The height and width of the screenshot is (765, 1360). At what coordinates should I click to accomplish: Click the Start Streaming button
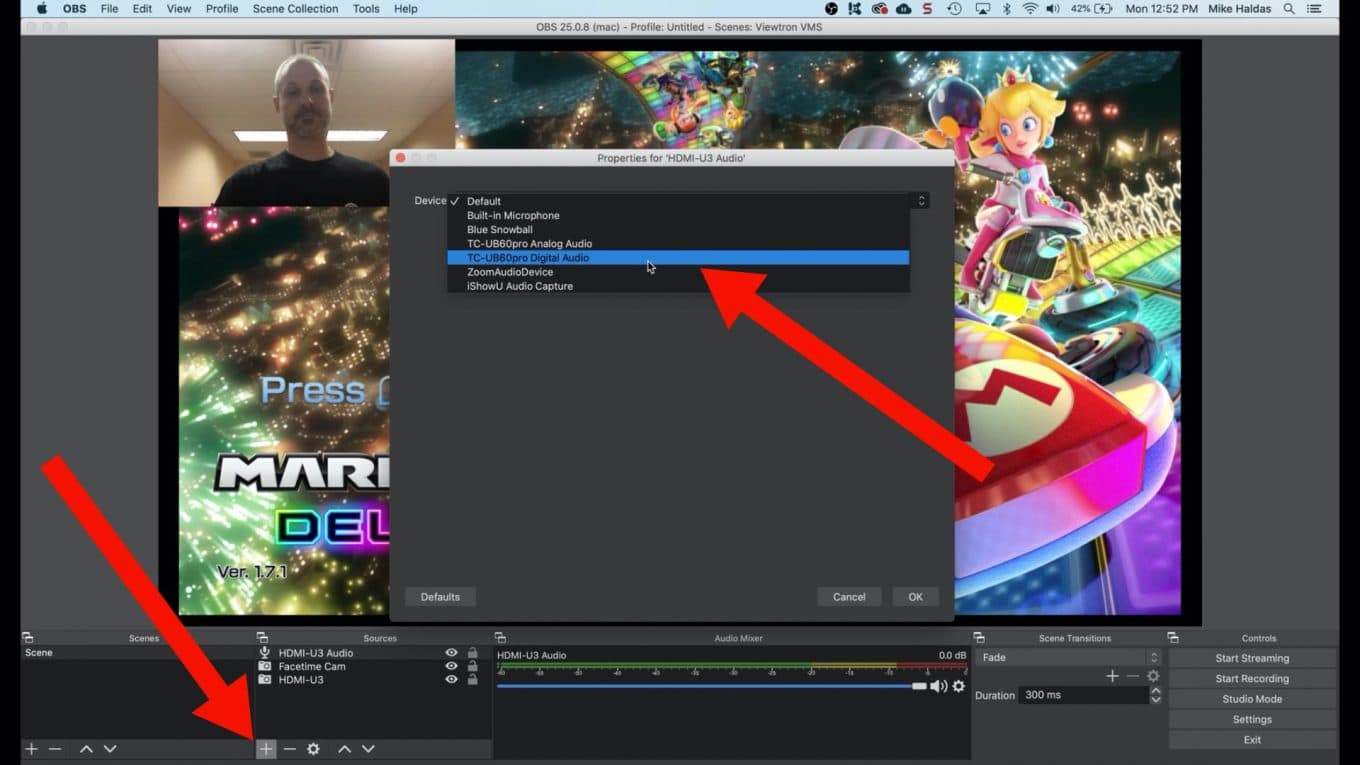click(1251, 658)
